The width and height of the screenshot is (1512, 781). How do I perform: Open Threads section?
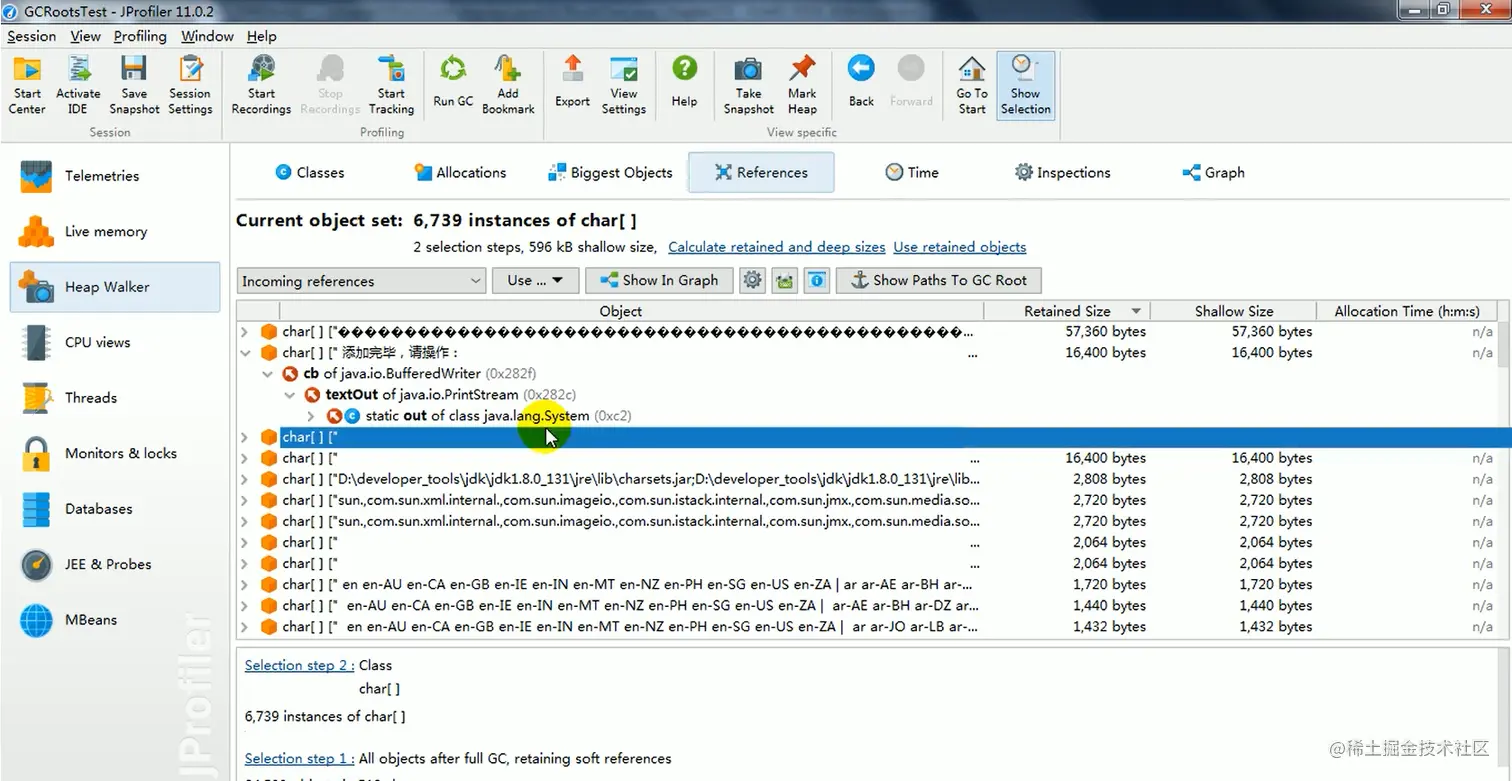click(115, 398)
